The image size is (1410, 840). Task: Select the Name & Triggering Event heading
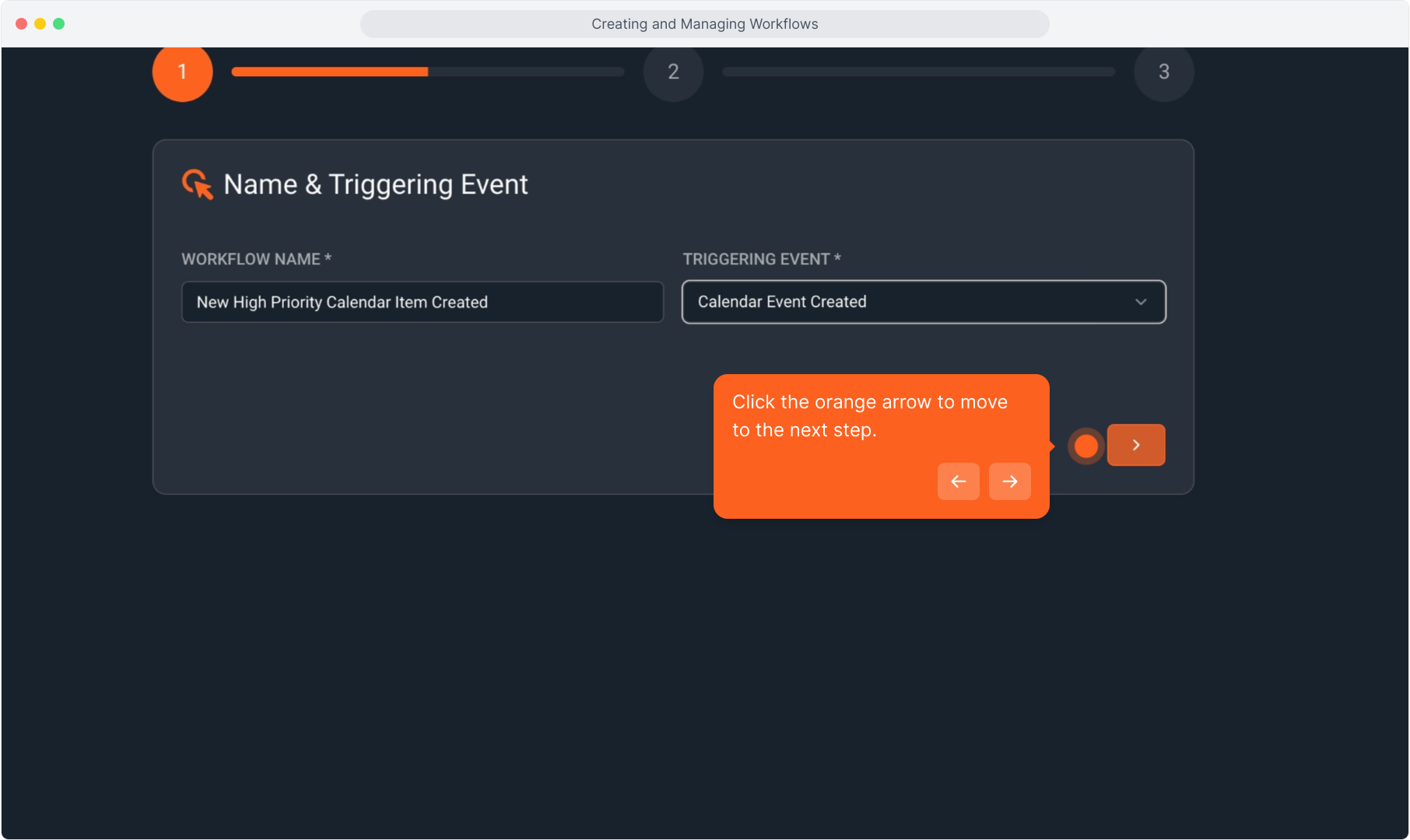click(375, 185)
